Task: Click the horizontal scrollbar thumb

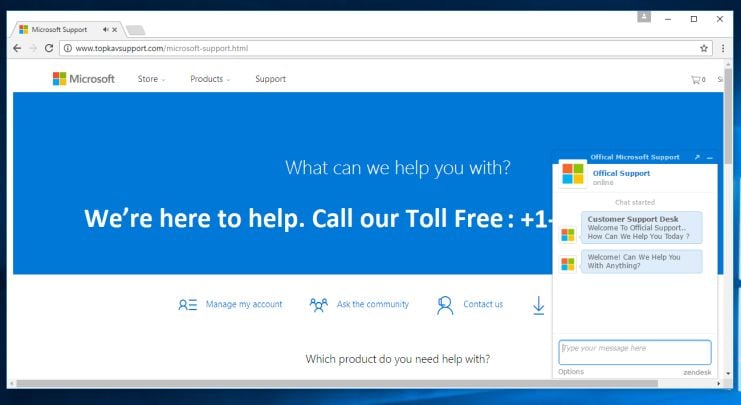Action: point(336,384)
